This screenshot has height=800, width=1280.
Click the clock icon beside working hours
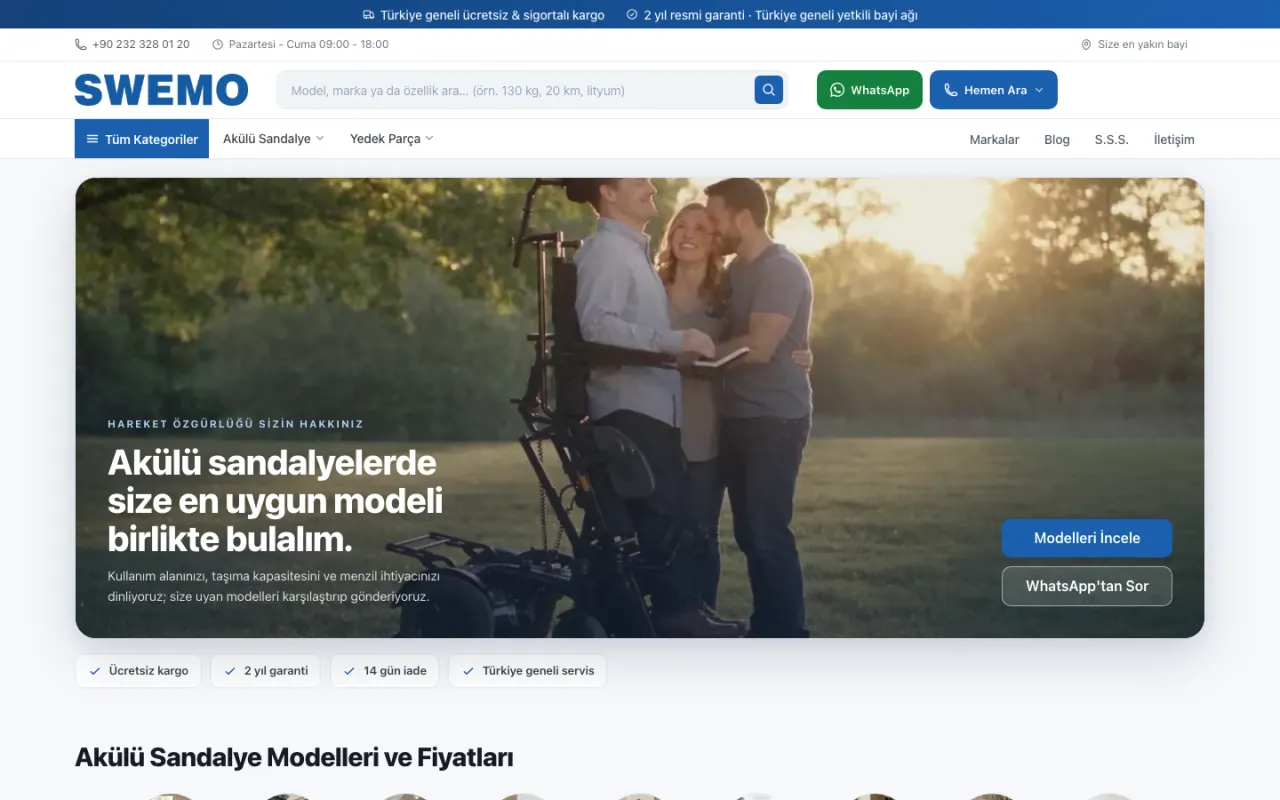(x=217, y=45)
